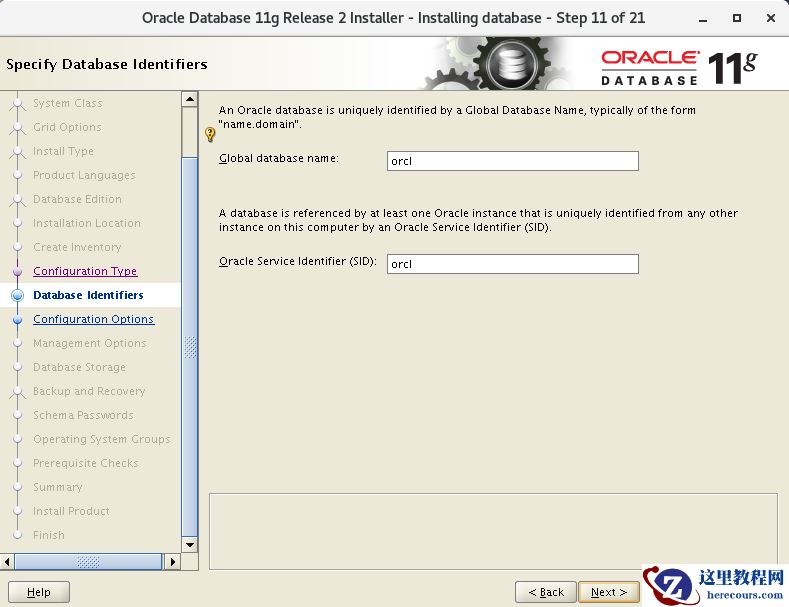
Task: Click the Next button
Action: coord(609,592)
